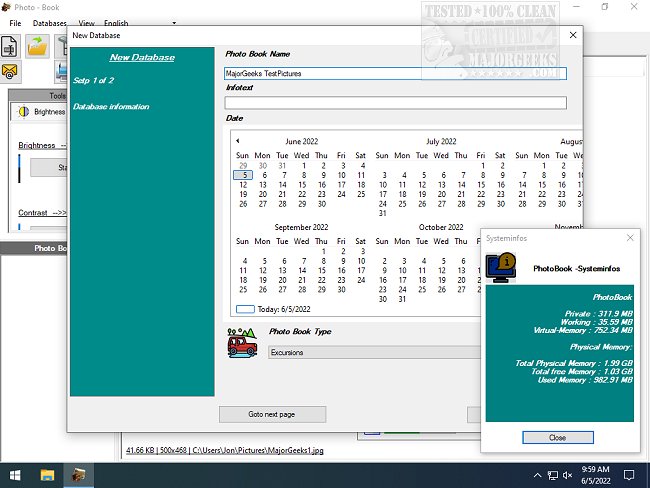The width and height of the screenshot is (650, 488).
Task: Select July 31 in the calendar
Action: pos(382,214)
